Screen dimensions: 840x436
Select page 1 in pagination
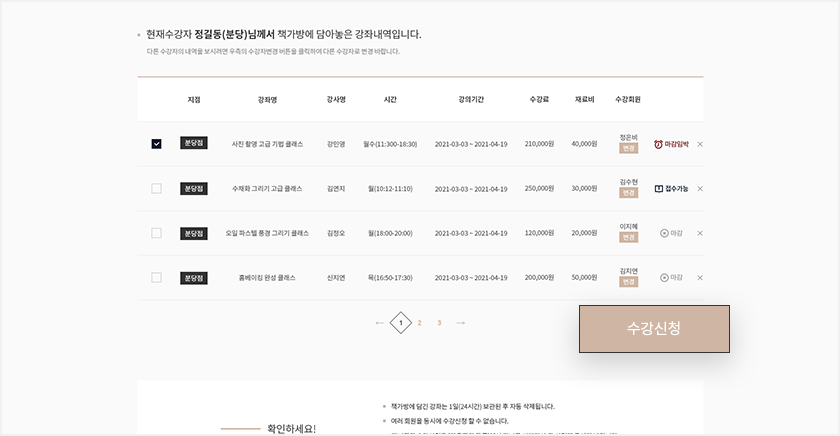tap(401, 323)
